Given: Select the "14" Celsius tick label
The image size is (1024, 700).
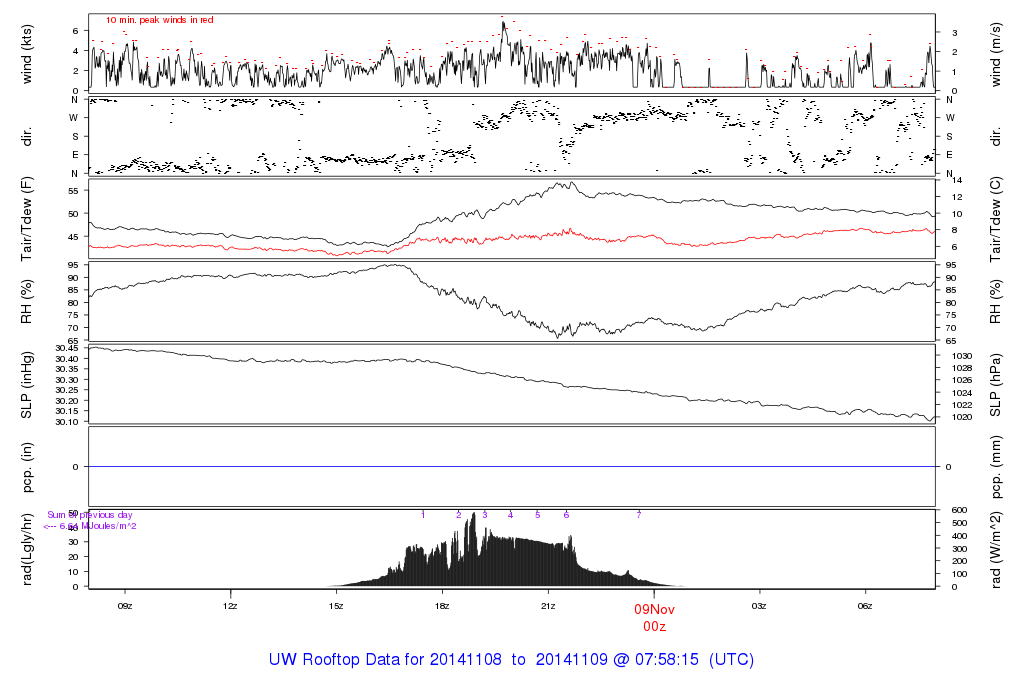Looking at the screenshot, I should (x=957, y=180).
